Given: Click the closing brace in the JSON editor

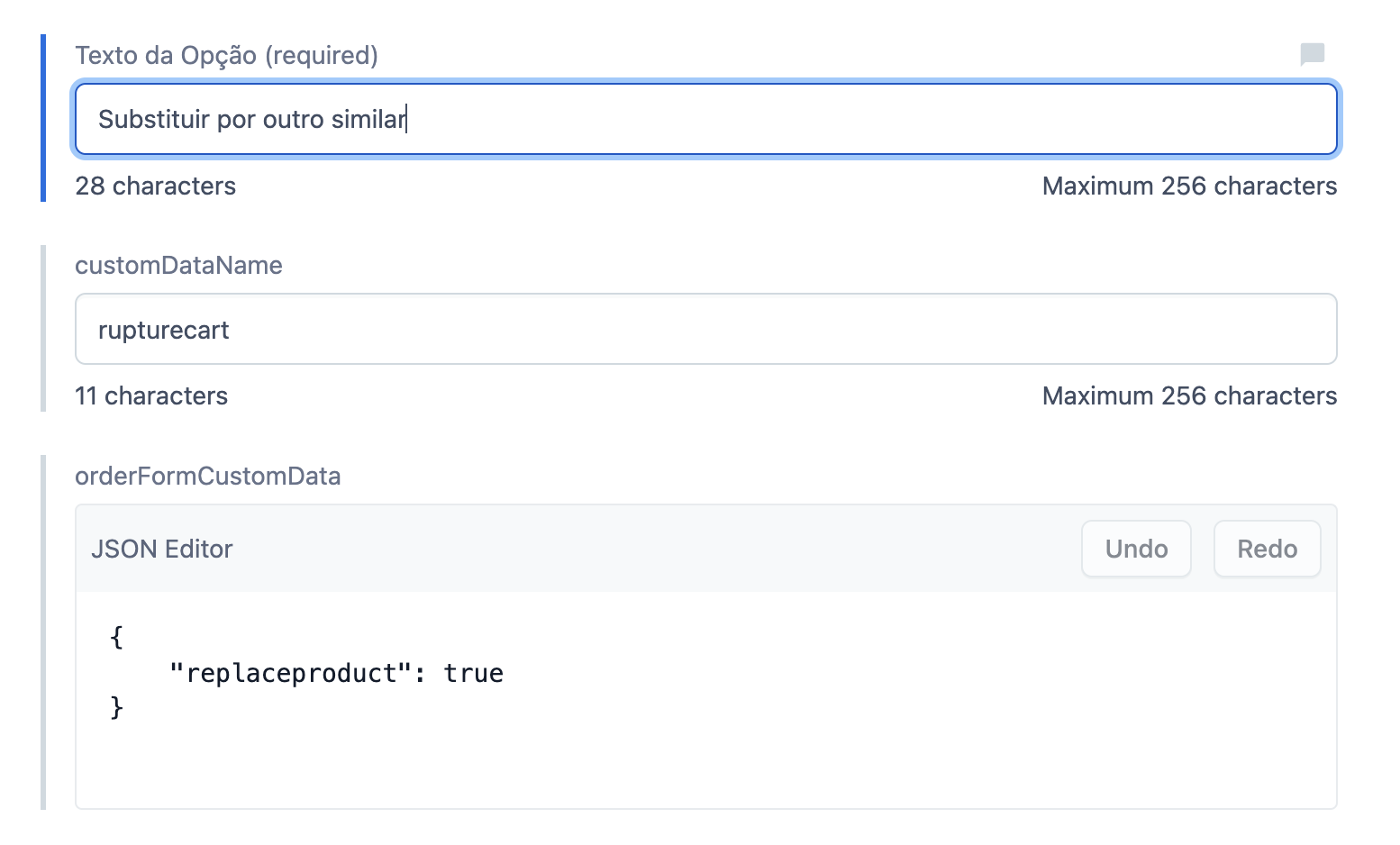Looking at the screenshot, I should pos(116,708).
